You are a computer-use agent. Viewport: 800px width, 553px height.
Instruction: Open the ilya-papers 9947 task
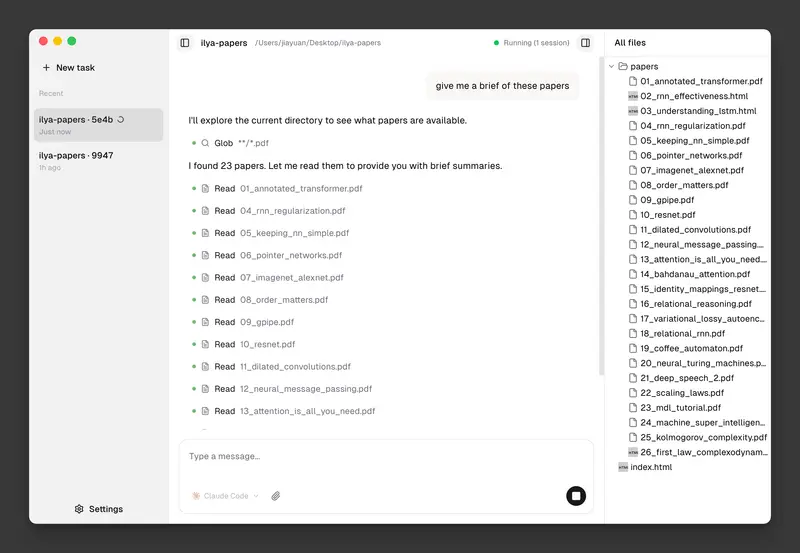(98, 161)
